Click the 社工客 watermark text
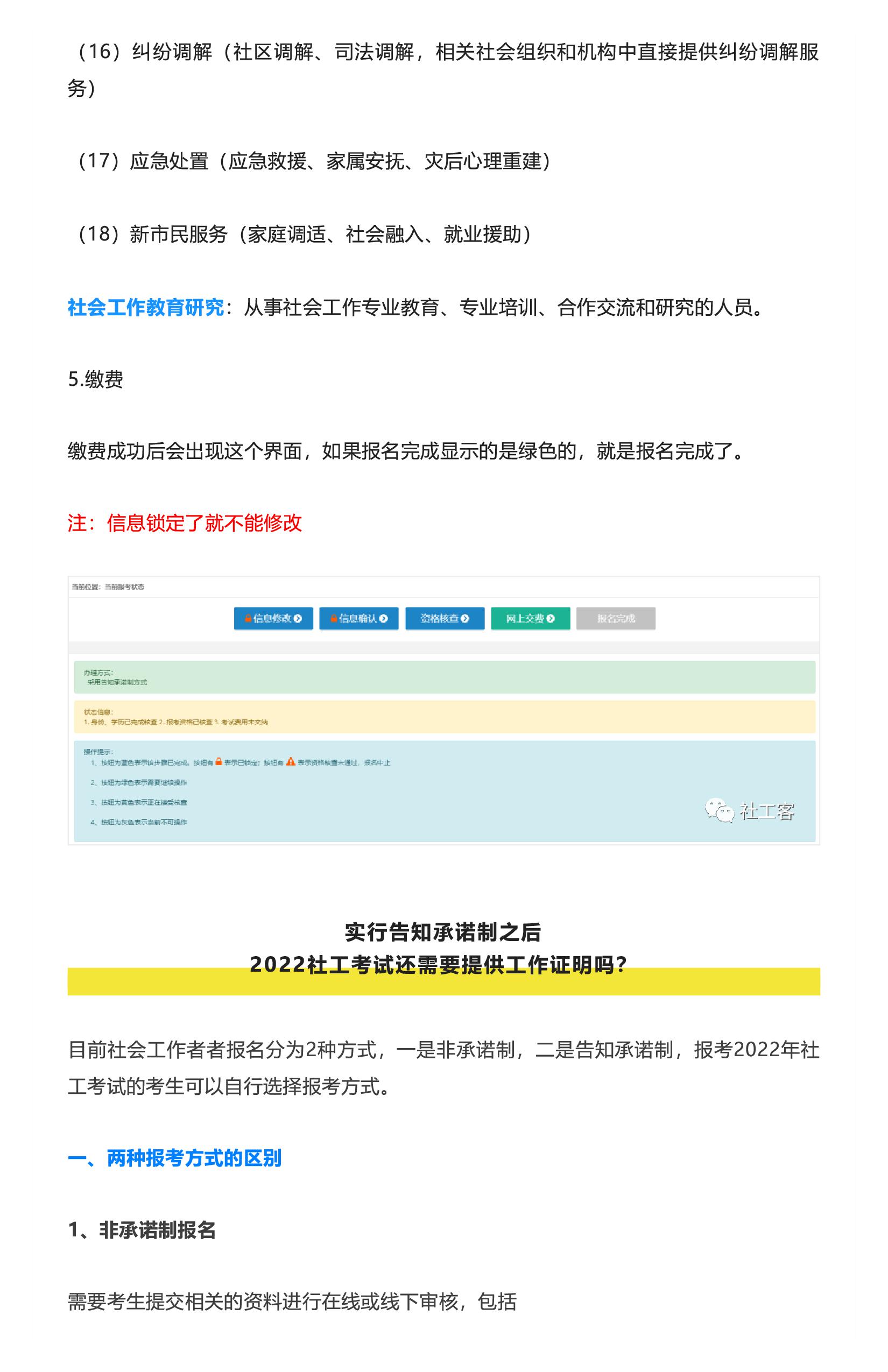Image resolution: width=888 pixels, height=1372 pixels. [x=767, y=811]
